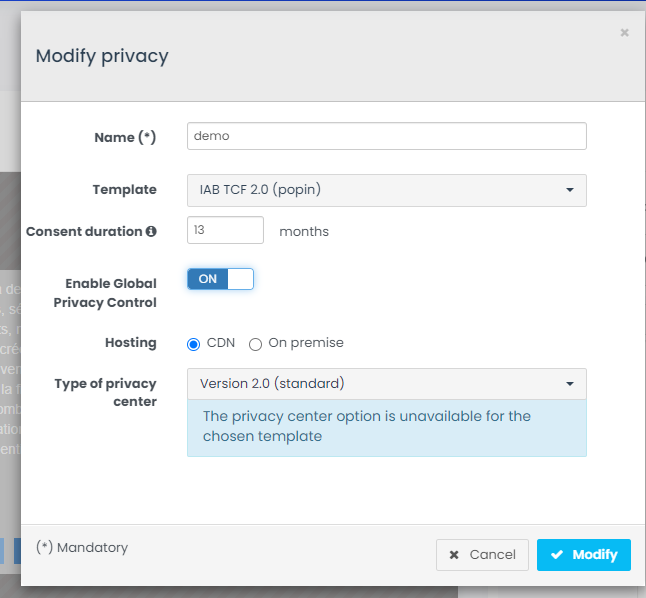Viewport: 646px width, 598px height.
Task: Open the IAB TCF 2.0 (popin) template dropdown
Action: coord(386,190)
